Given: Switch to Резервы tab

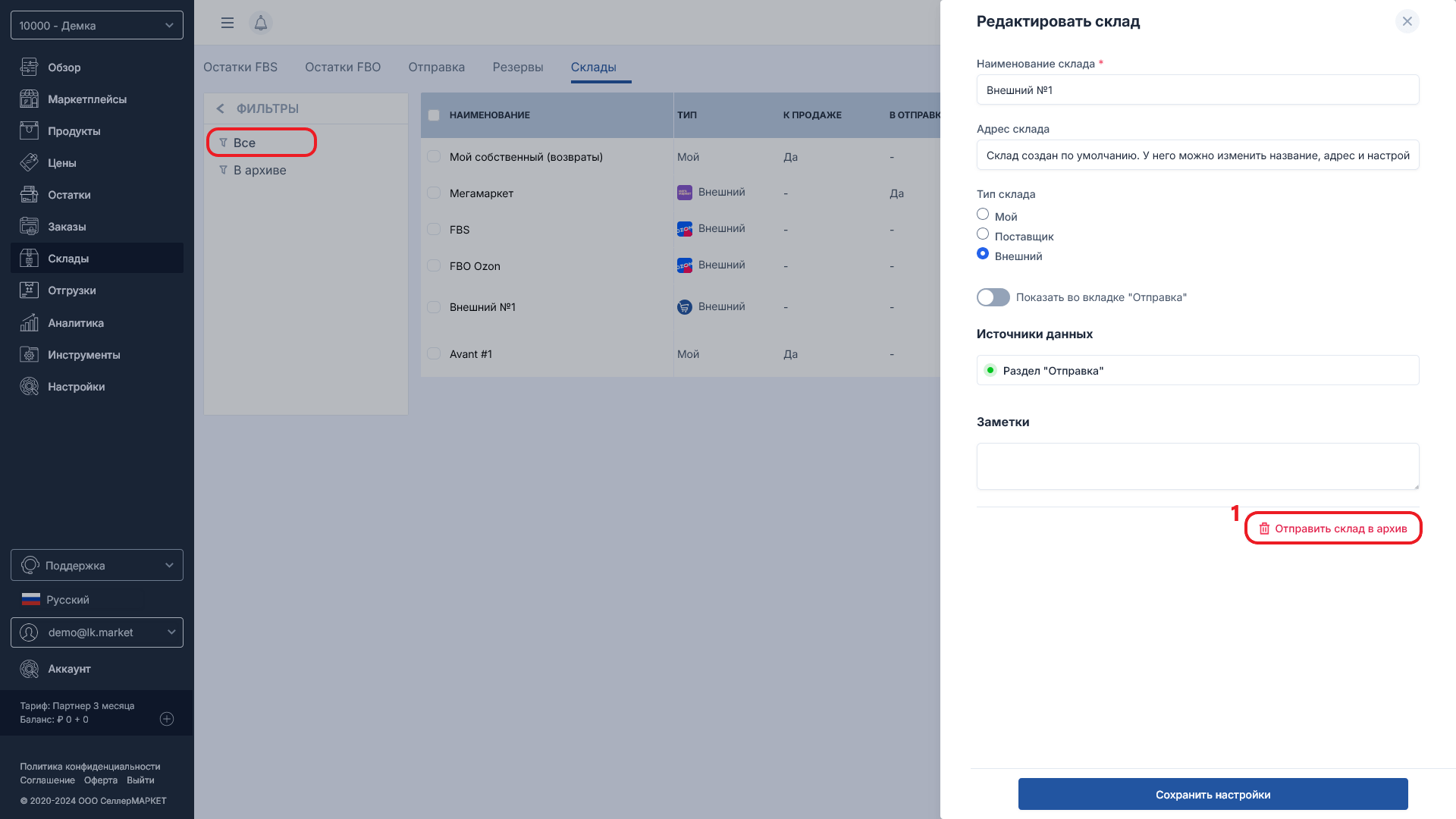Looking at the screenshot, I should (518, 67).
